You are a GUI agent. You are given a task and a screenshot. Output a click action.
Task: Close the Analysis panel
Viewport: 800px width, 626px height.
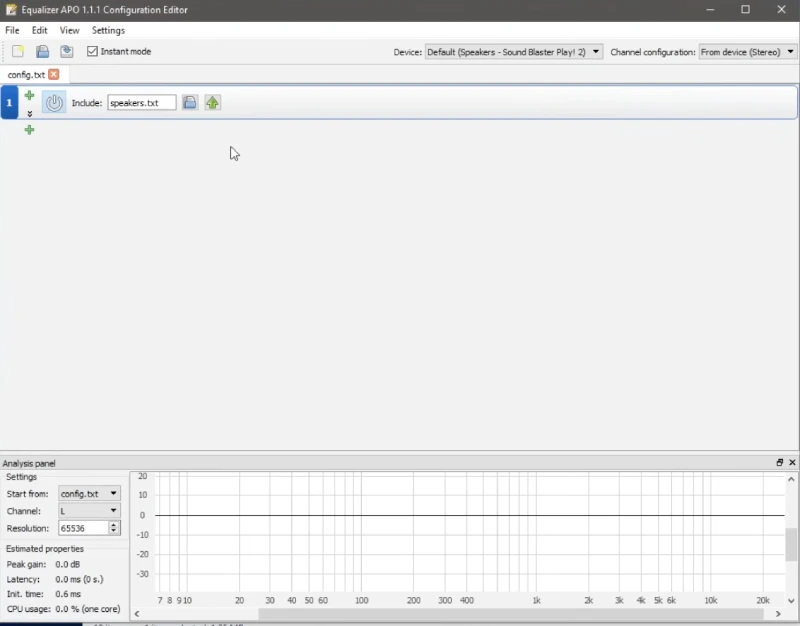pos(792,463)
